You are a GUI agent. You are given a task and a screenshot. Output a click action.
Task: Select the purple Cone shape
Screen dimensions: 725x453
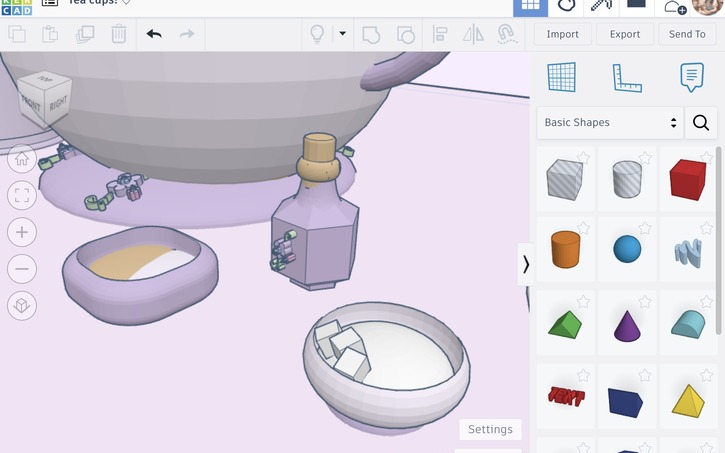click(627, 326)
